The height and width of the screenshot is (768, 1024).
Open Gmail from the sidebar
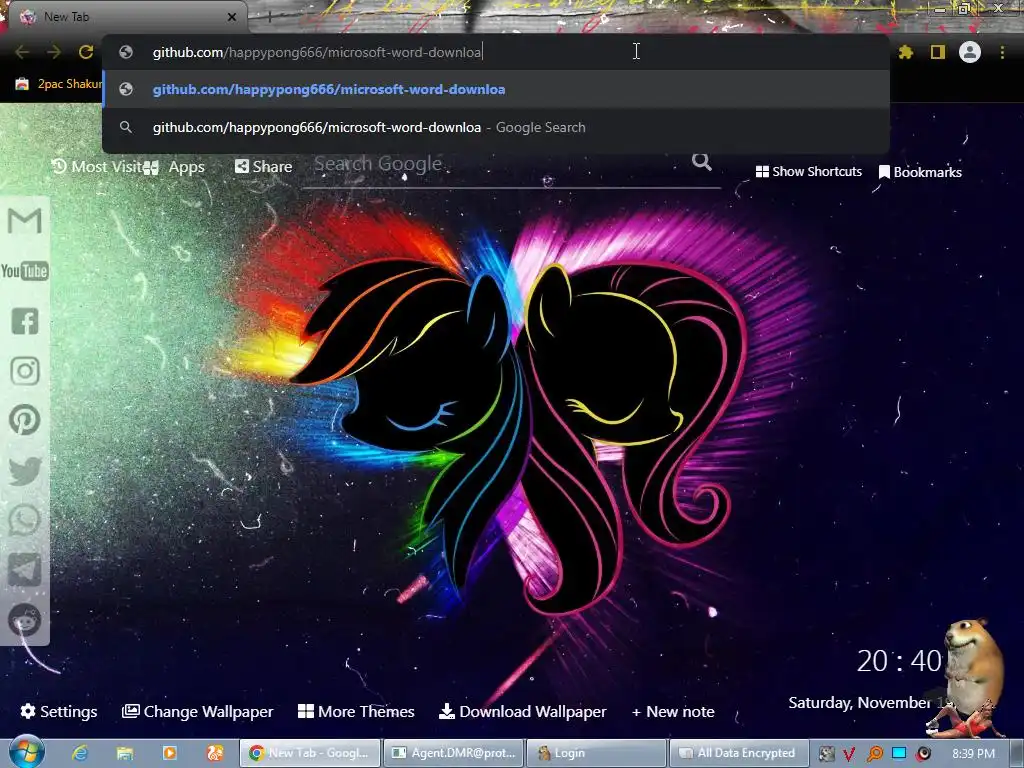pyautogui.click(x=25, y=221)
